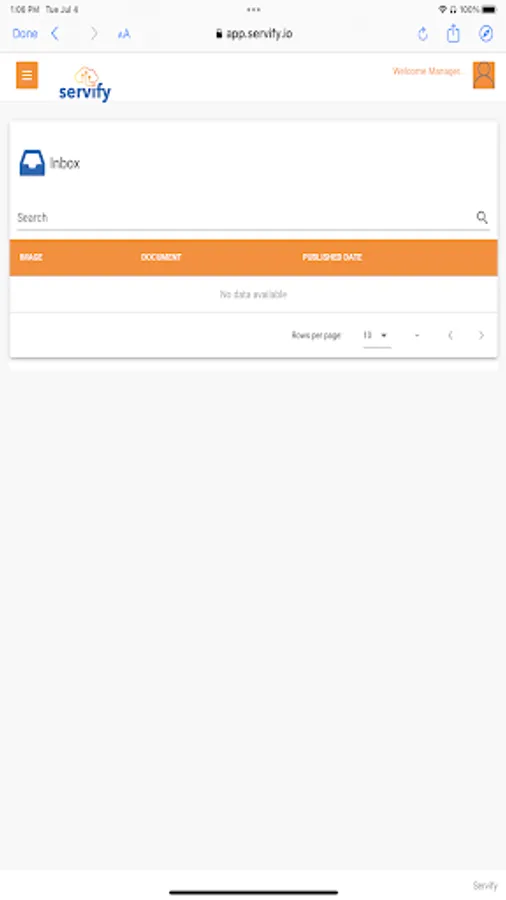Go to next table page
The image size is (506, 900).
pyautogui.click(x=481, y=335)
